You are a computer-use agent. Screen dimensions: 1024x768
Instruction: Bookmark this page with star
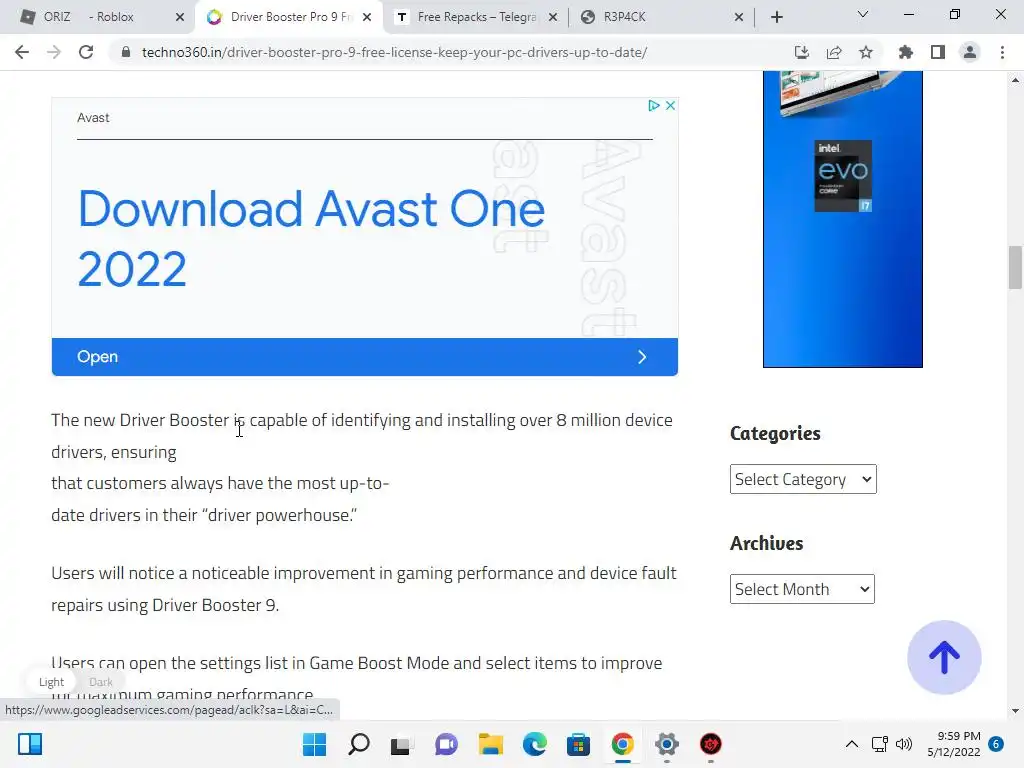tap(866, 52)
